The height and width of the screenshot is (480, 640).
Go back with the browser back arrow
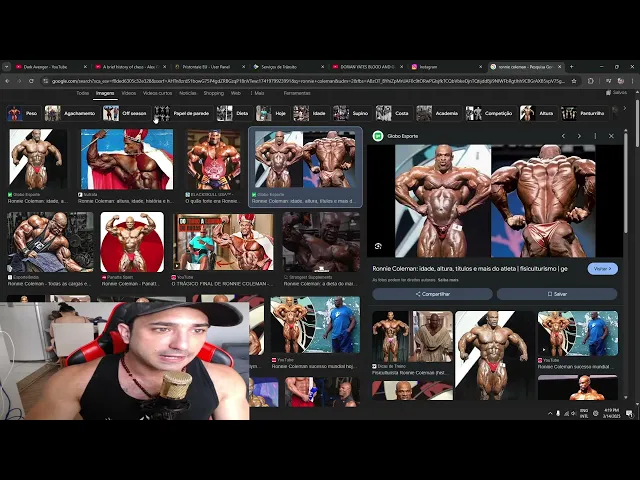pos(7,81)
